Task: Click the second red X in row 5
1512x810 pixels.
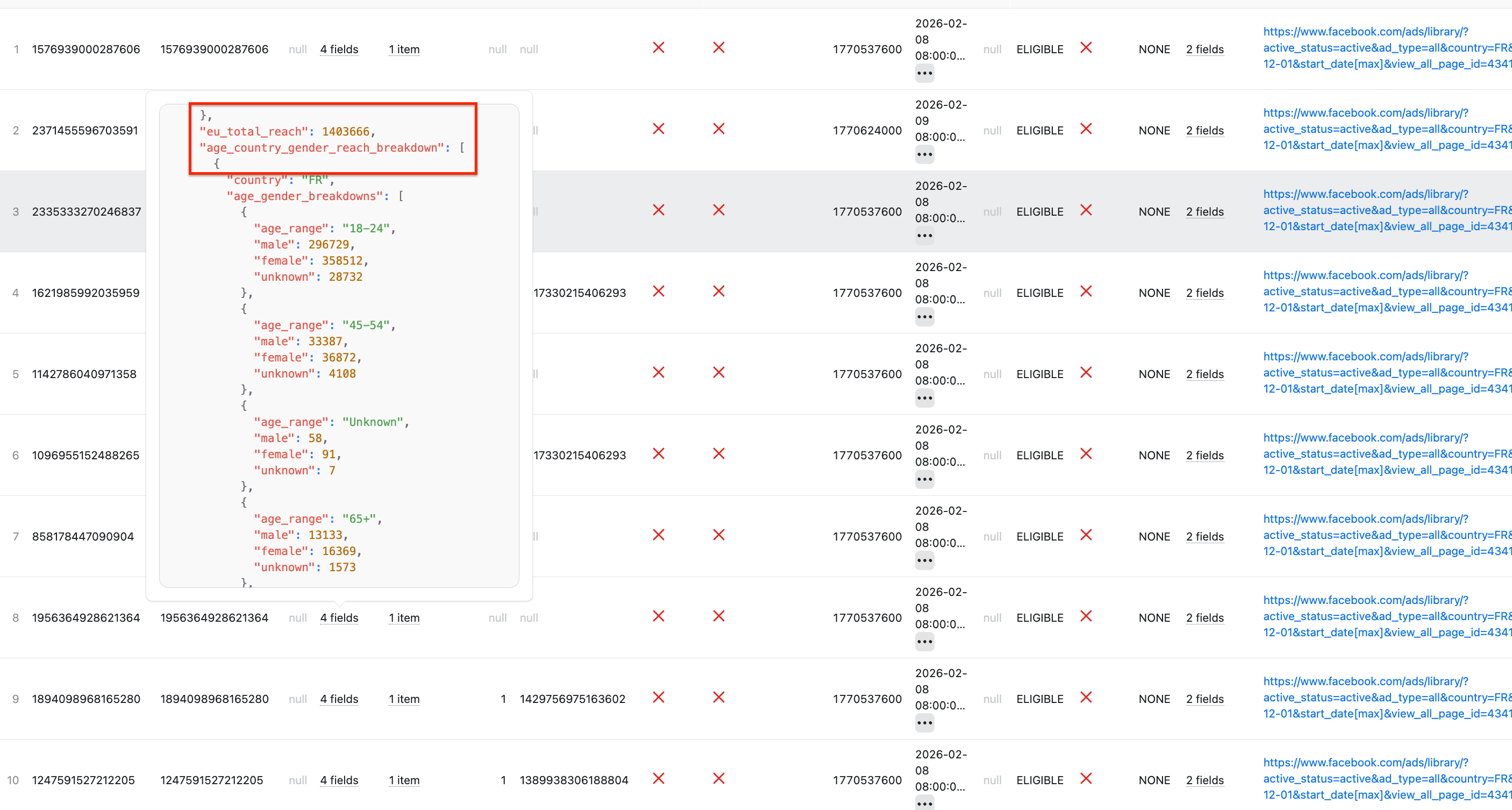Action: click(719, 373)
